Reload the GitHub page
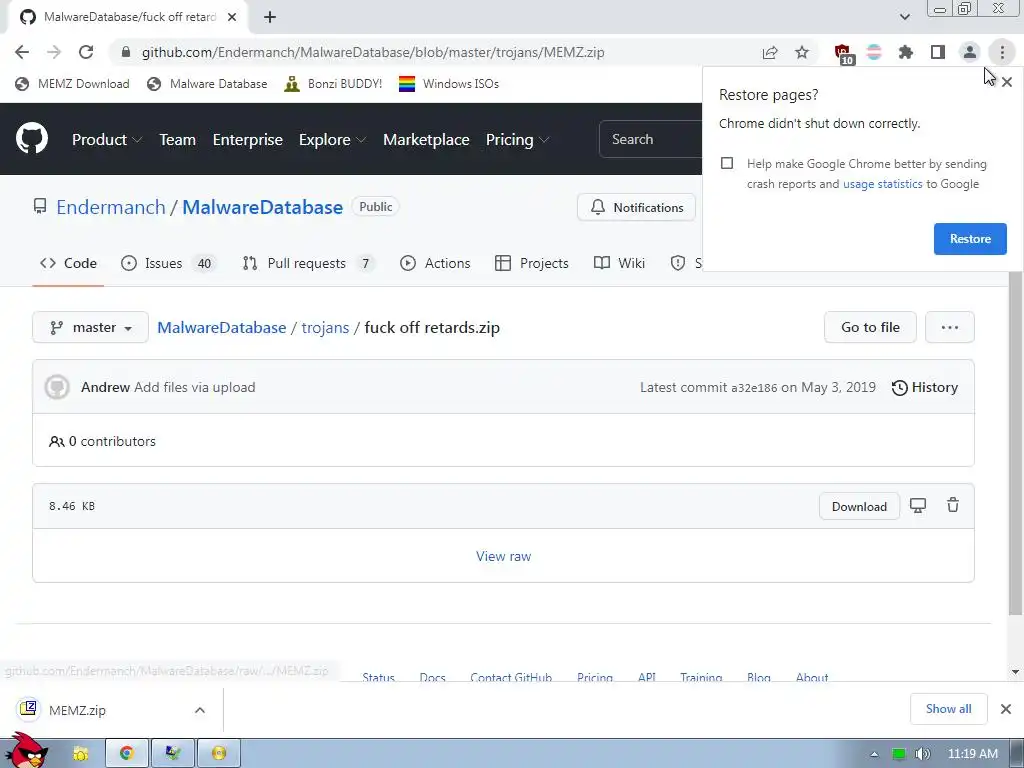Viewport: 1024px width, 768px height. pyautogui.click(x=86, y=52)
